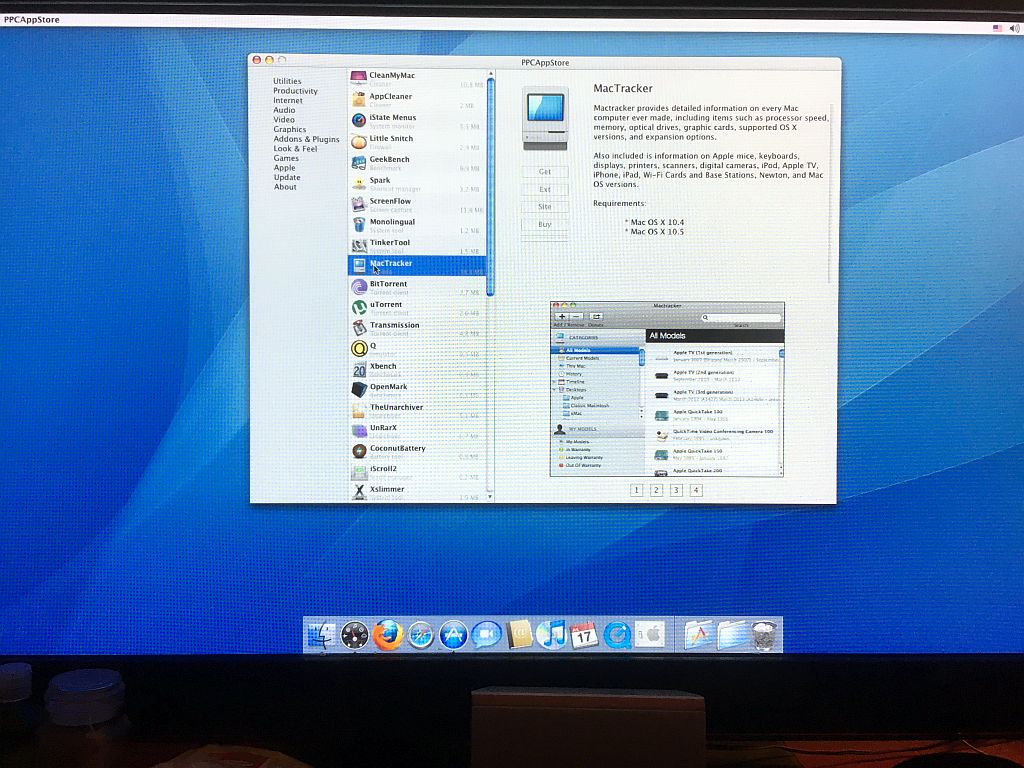The width and height of the screenshot is (1024, 768).
Task: Launch Safari from the Dock
Action: [x=421, y=635]
